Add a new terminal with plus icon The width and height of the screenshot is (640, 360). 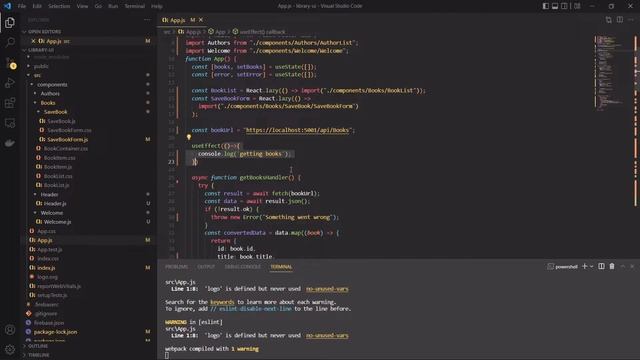584,267
